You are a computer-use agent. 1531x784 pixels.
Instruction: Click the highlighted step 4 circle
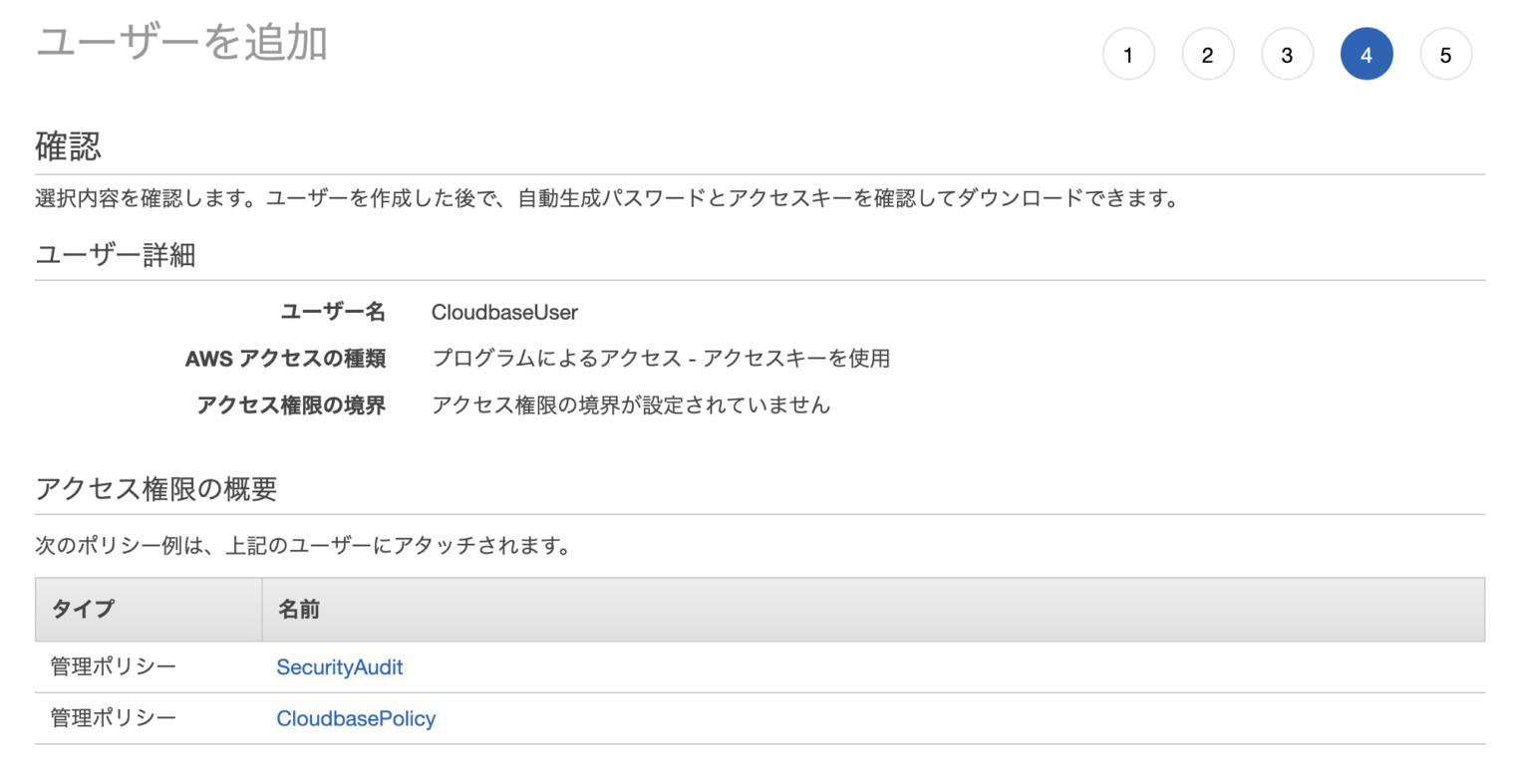(1367, 54)
